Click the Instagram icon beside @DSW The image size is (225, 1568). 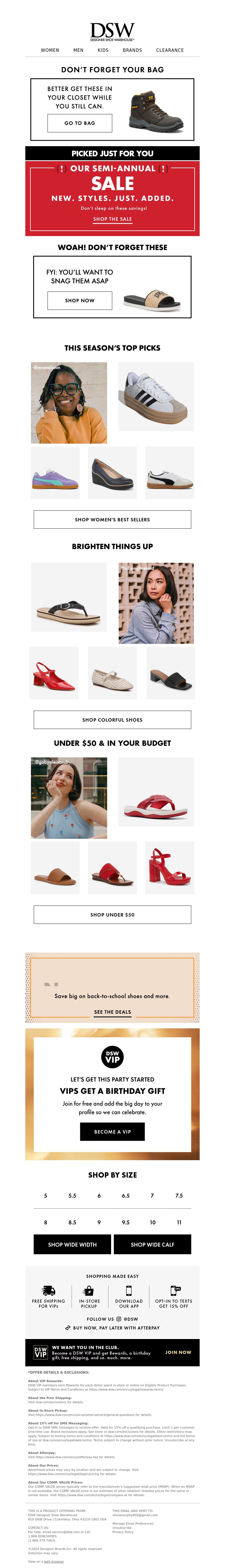tap(119, 1319)
